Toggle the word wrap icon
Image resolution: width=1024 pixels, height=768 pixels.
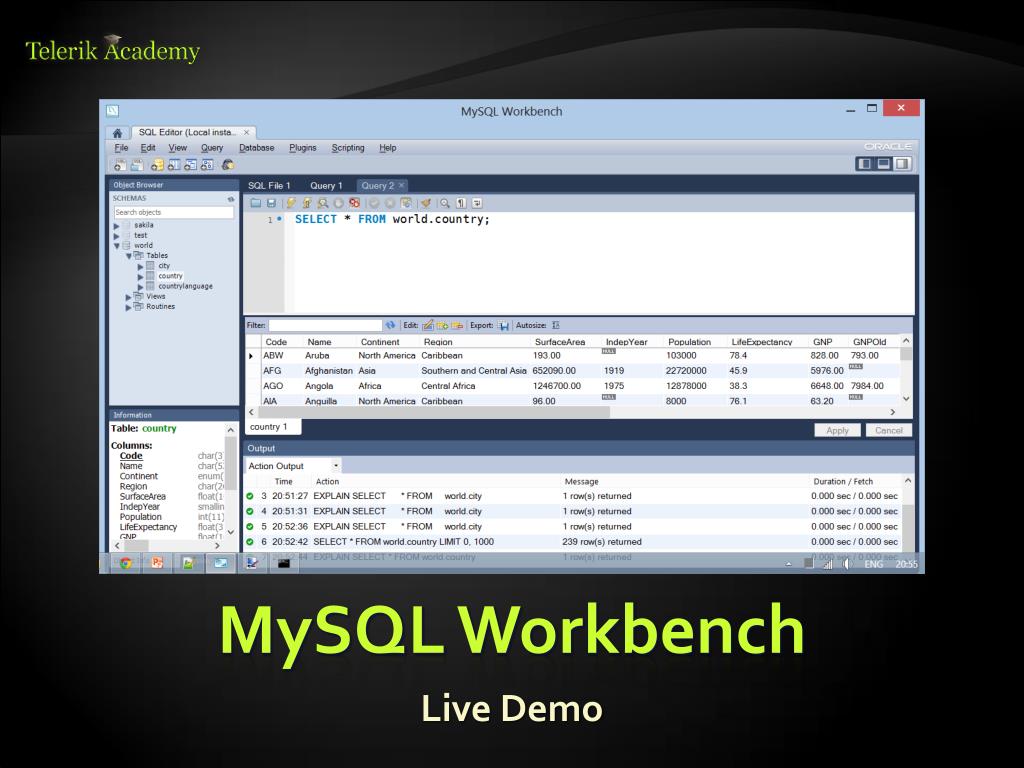(477, 203)
